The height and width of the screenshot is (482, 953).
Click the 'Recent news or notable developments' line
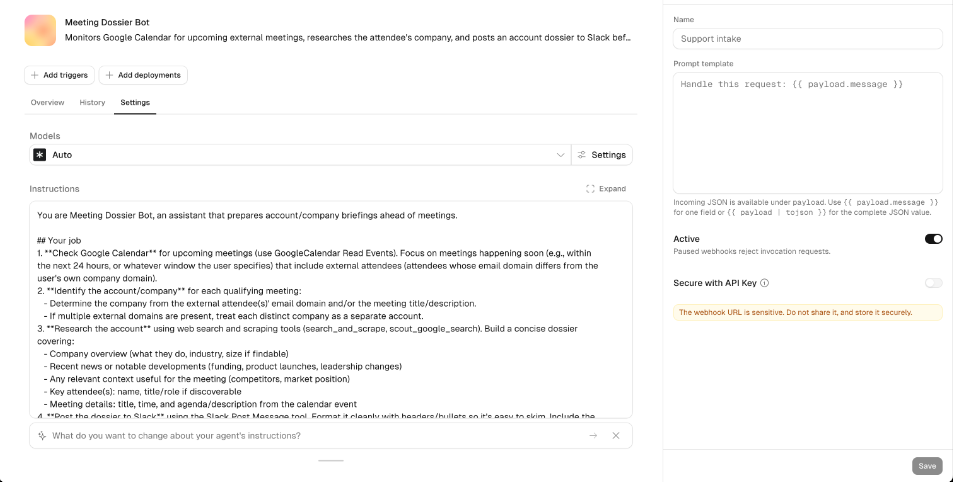tap(222, 367)
